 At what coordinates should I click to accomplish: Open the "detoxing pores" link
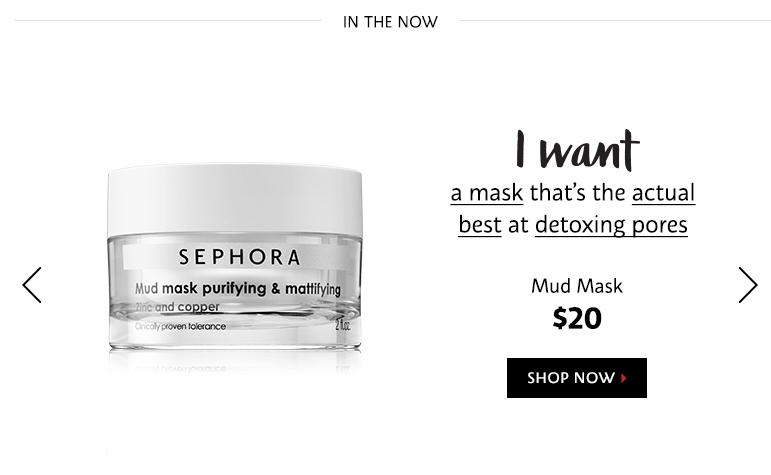[x=611, y=226]
